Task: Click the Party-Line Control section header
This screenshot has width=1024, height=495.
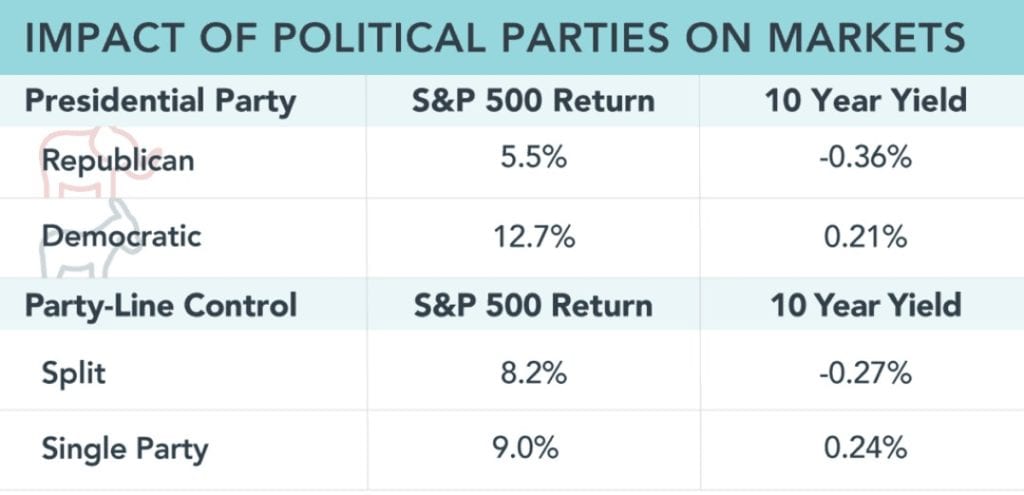Action: (x=161, y=304)
